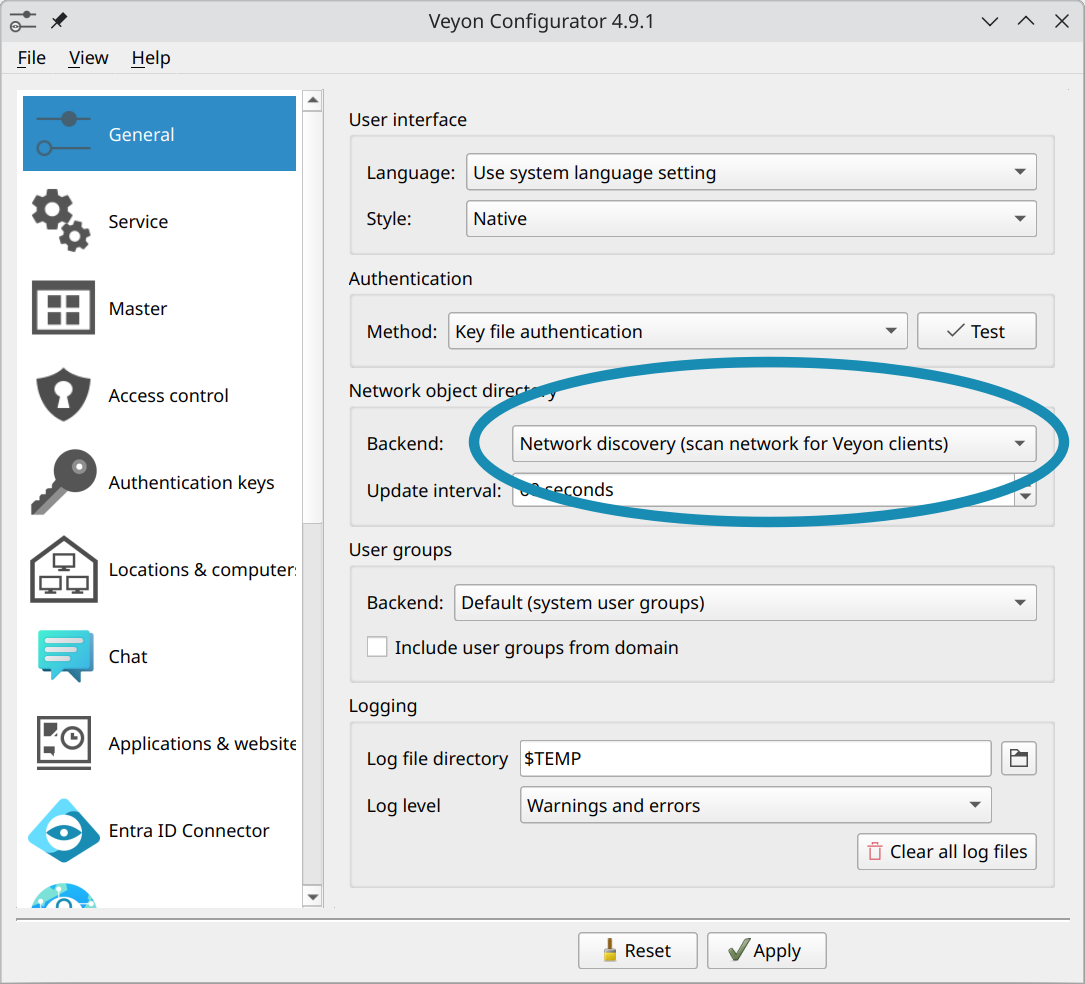Image resolution: width=1085 pixels, height=984 pixels.
Task: Click the Clear all log files button
Action: (946, 851)
